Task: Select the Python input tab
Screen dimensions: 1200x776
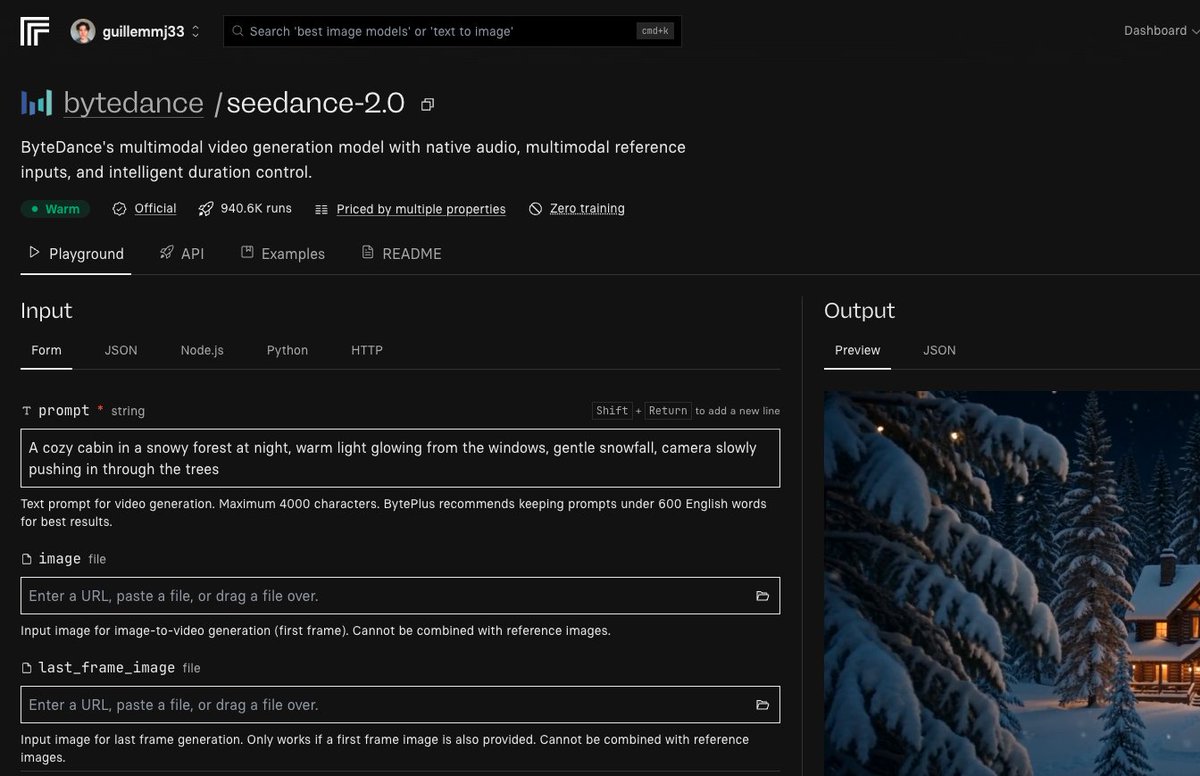Action: (287, 350)
